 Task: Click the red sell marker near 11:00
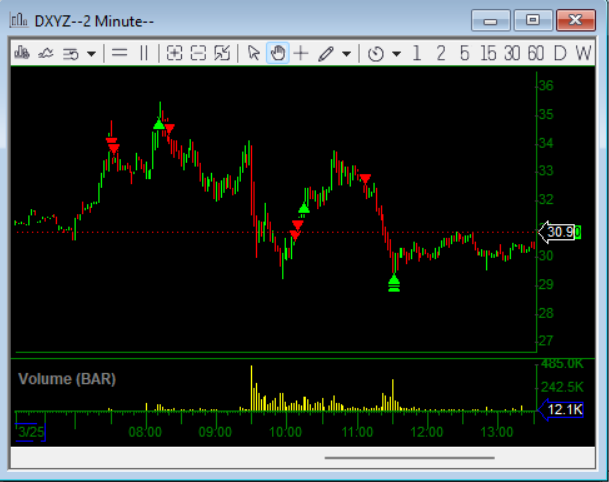[x=365, y=179]
